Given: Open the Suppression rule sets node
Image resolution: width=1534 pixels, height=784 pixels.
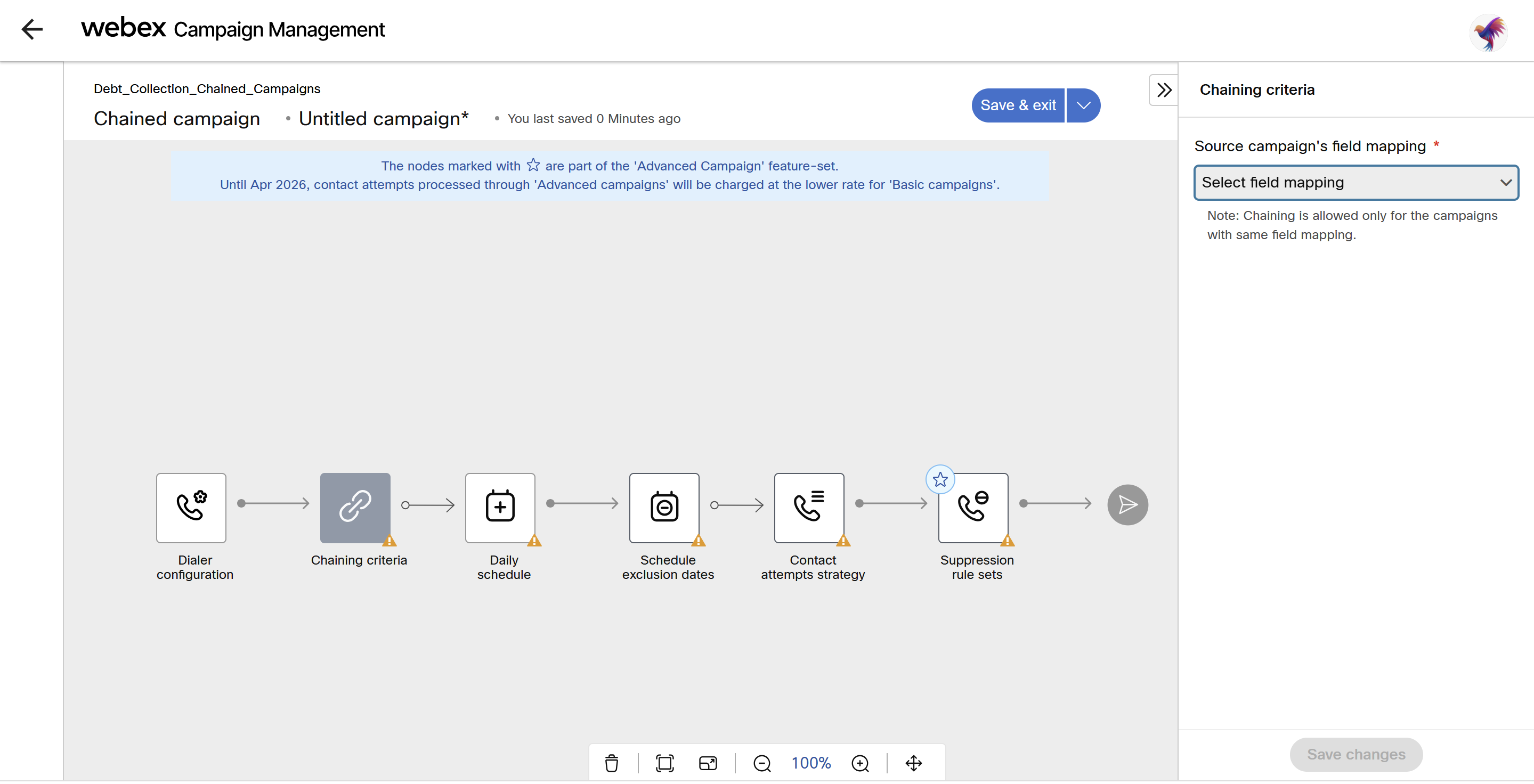Looking at the screenshot, I should click(973, 507).
